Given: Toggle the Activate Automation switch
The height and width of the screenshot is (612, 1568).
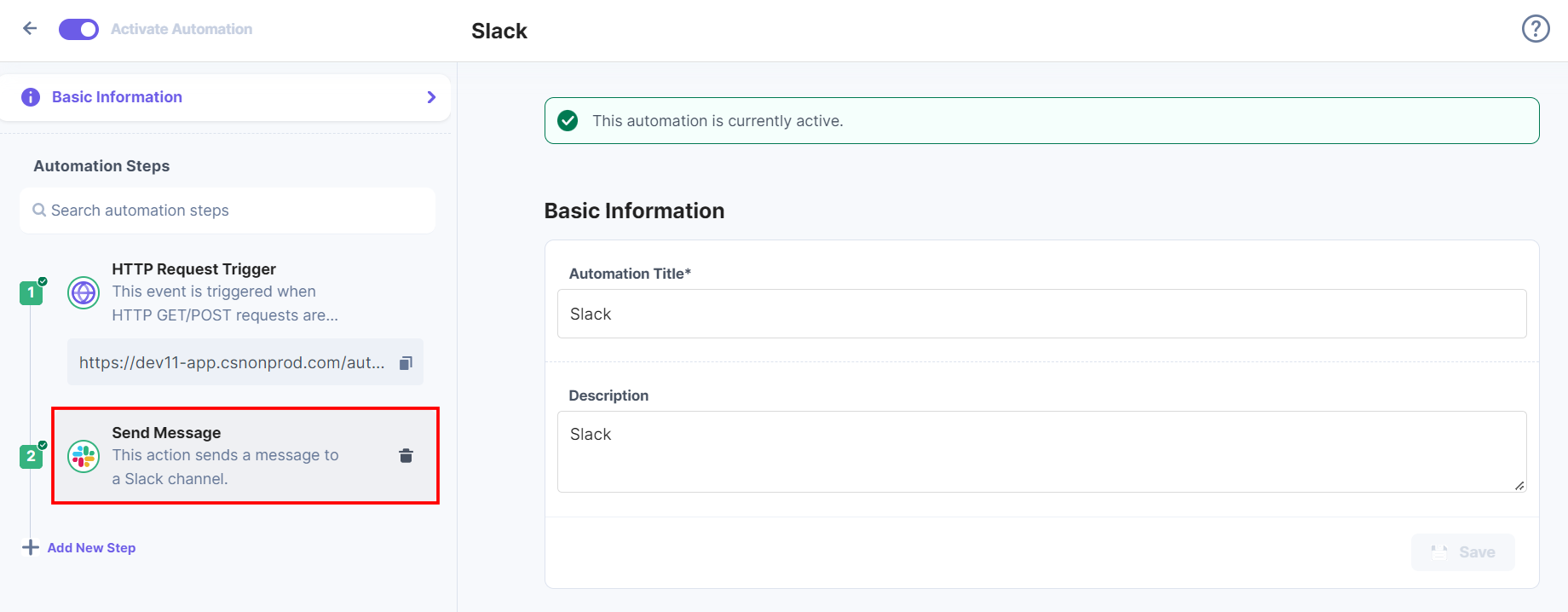Looking at the screenshot, I should pyautogui.click(x=78, y=29).
